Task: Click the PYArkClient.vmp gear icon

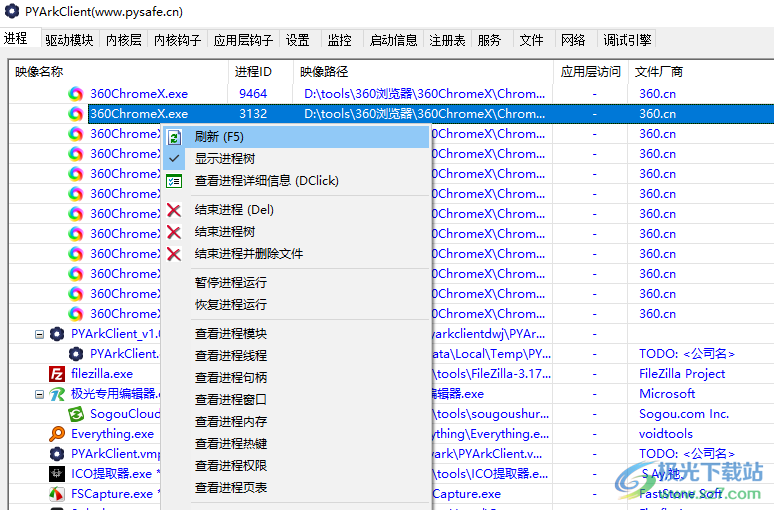Action: [57, 454]
